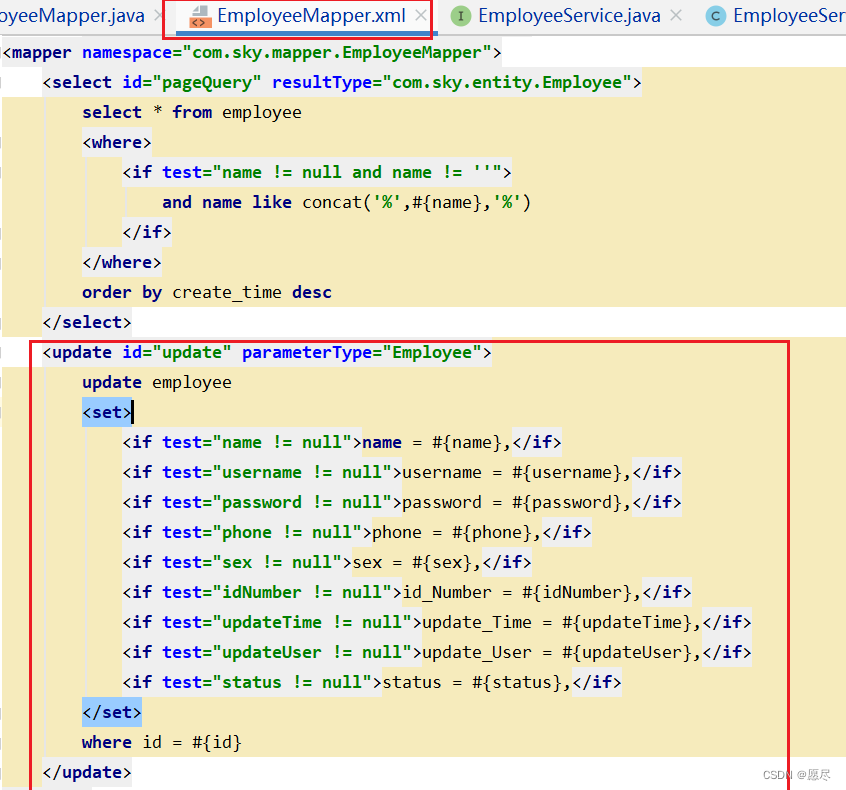Image resolution: width=846 pixels, height=790 pixels.
Task: Click the username = #{username} if line
Action: tap(401, 472)
